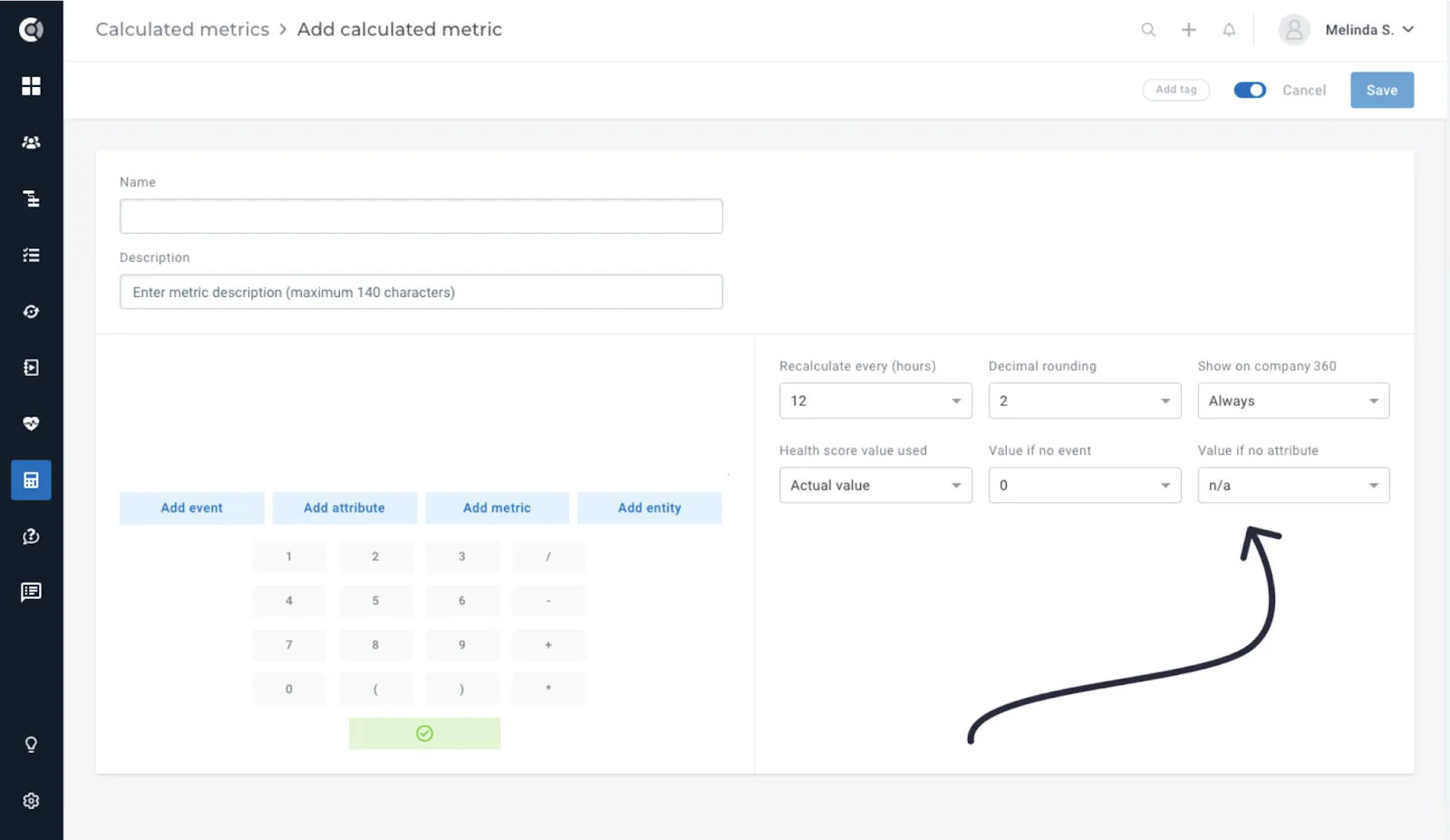1450x840 pixels.
Task: Click the search magnifier icon
Action: click(1148, 30)
